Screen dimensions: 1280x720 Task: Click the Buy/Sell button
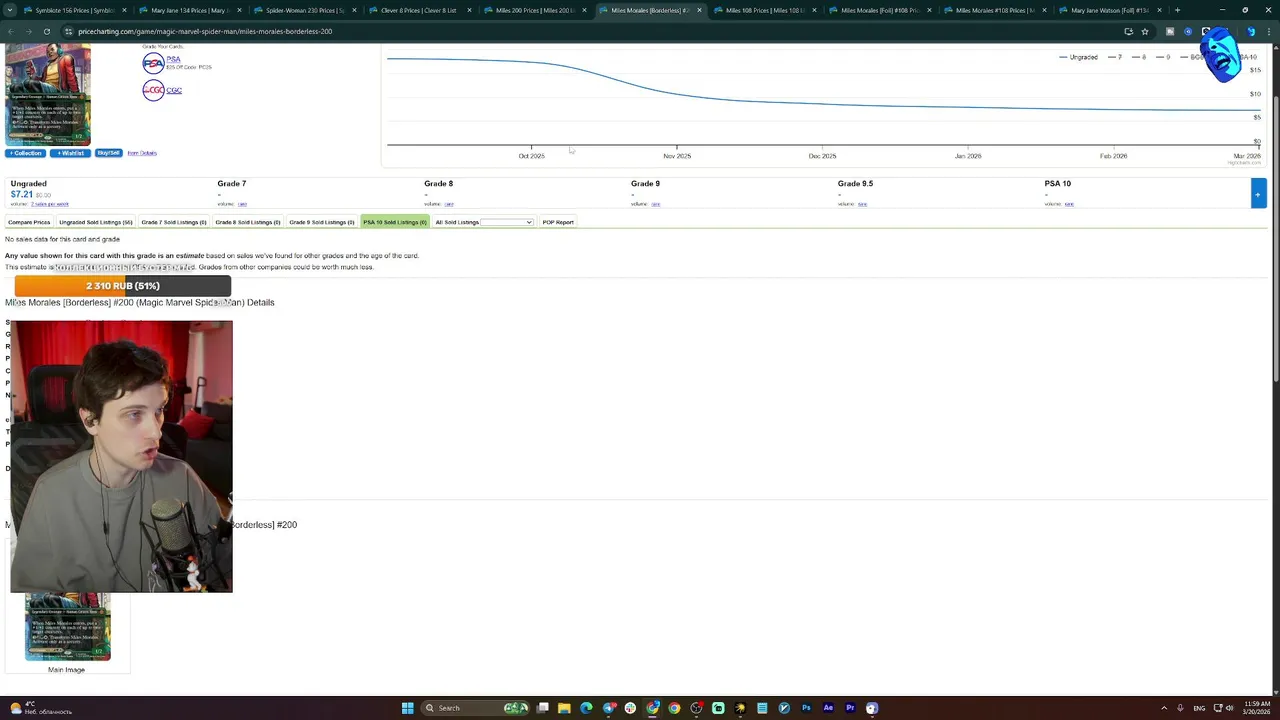109,153
